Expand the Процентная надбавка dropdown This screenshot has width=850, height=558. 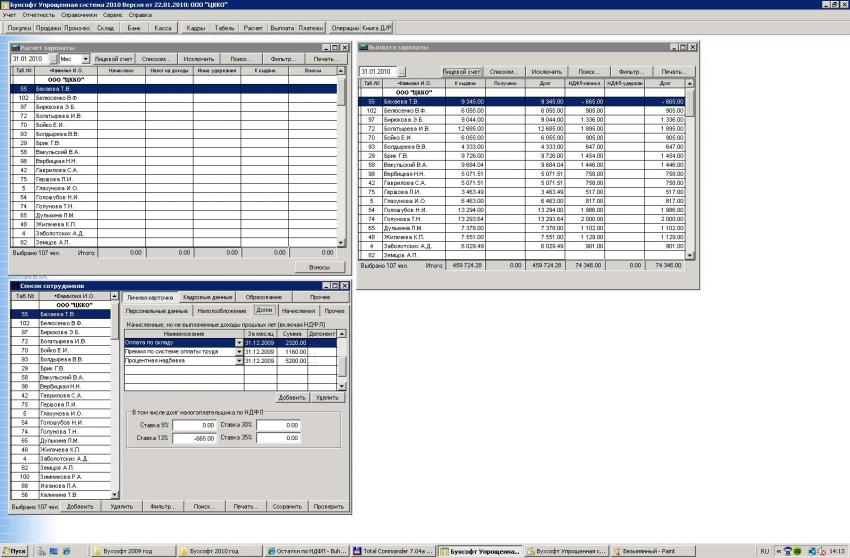click(239, 361)
